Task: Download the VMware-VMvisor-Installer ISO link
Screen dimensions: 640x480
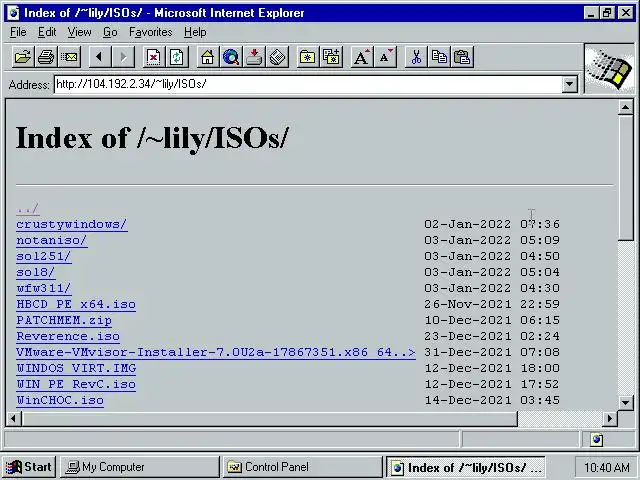Action: tap(216, 352)
